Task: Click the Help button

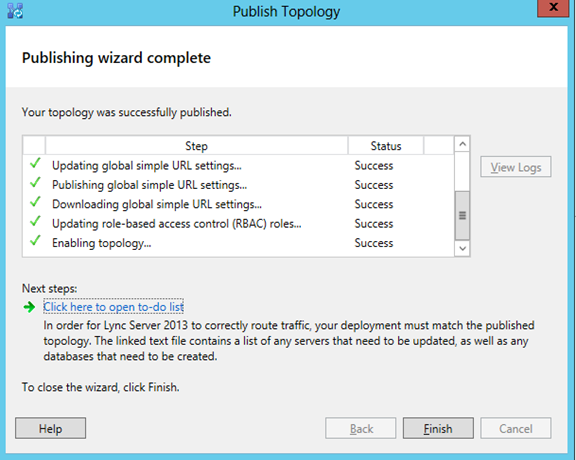Action: 50,428
